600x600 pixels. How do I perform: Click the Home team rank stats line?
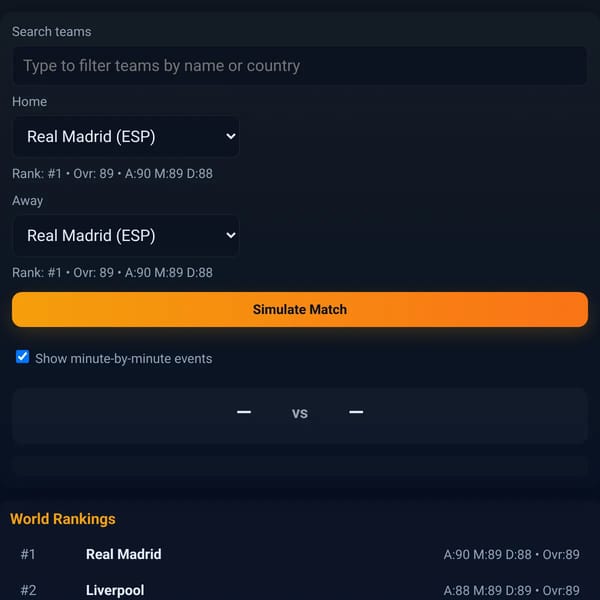(x=112, y=174)
